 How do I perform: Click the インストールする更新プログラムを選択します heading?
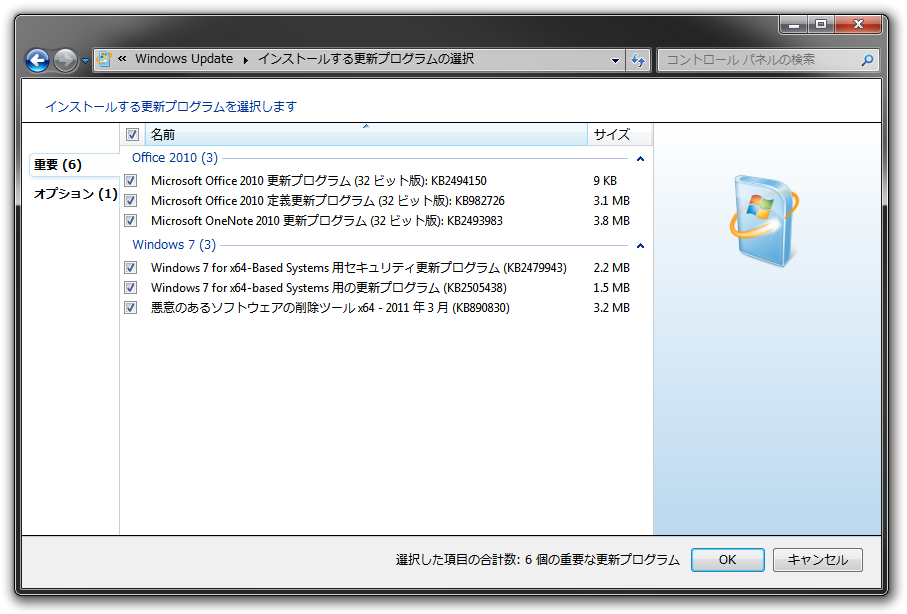pos(171,106)
